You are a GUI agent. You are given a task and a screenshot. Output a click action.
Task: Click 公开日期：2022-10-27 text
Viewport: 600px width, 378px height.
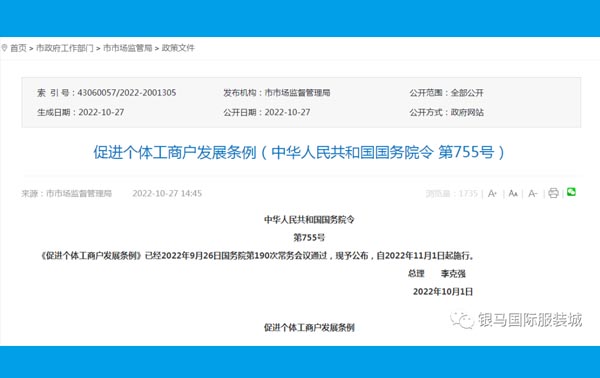click(x=267, y=112)
